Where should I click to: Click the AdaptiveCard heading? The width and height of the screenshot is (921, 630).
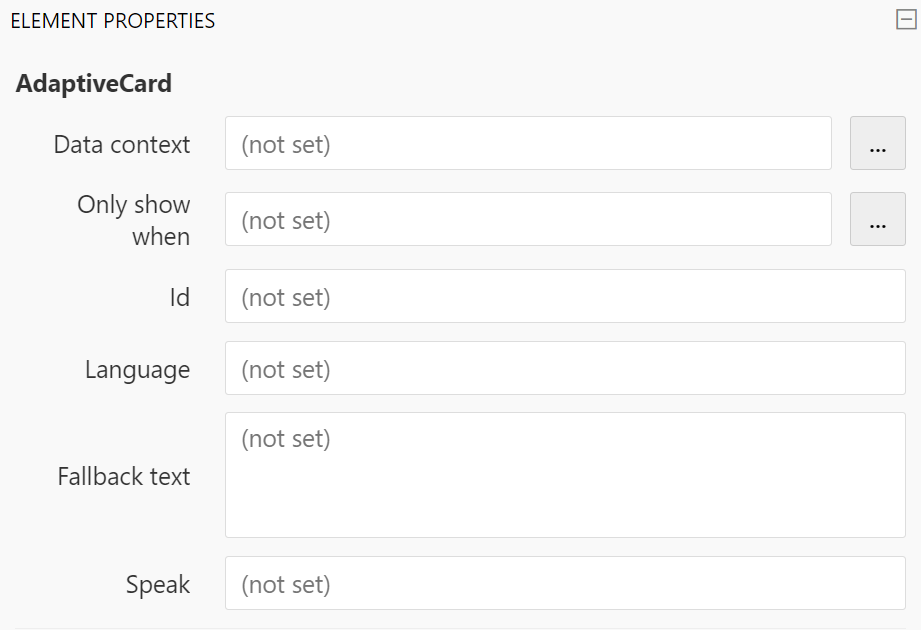click(93, 83)
